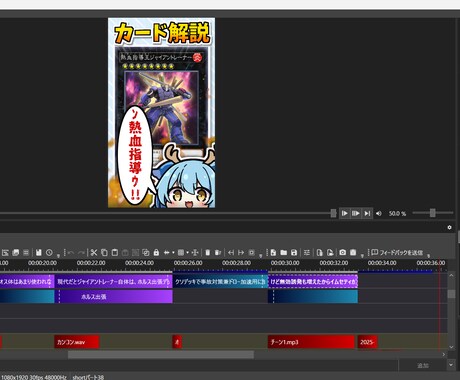Viewport: 460px width, 380px height.
Task: Open dropdown arrow beside the grid icon
Action: (187, 253)
